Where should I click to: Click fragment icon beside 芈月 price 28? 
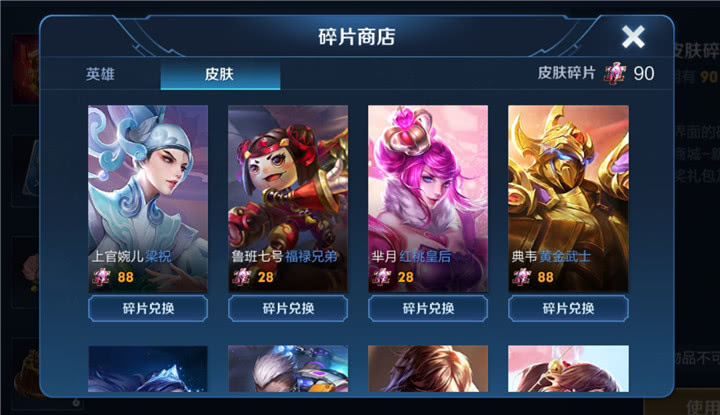click(x=382, y=277)
